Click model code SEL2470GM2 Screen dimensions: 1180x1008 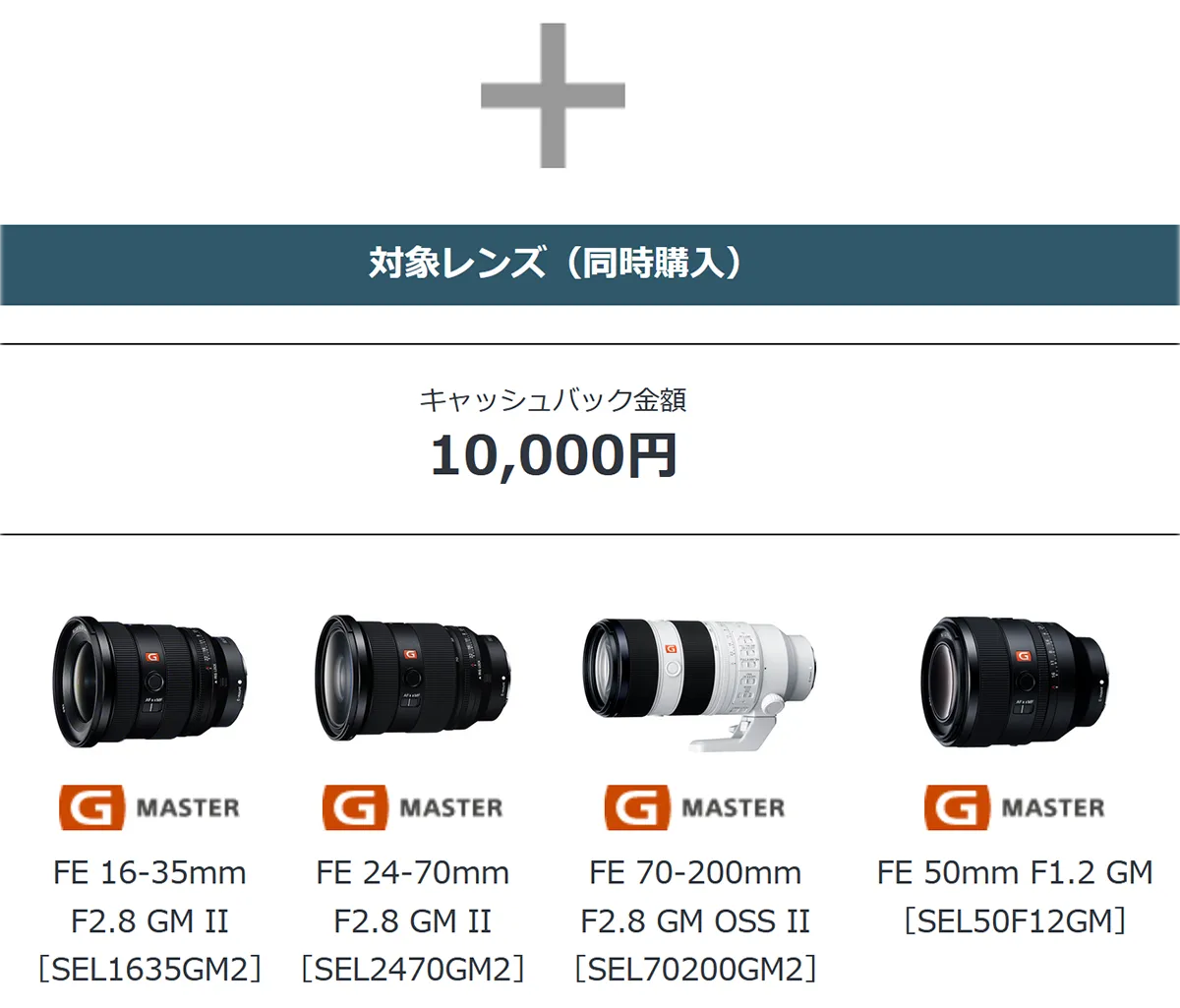(x=413, y=970)
